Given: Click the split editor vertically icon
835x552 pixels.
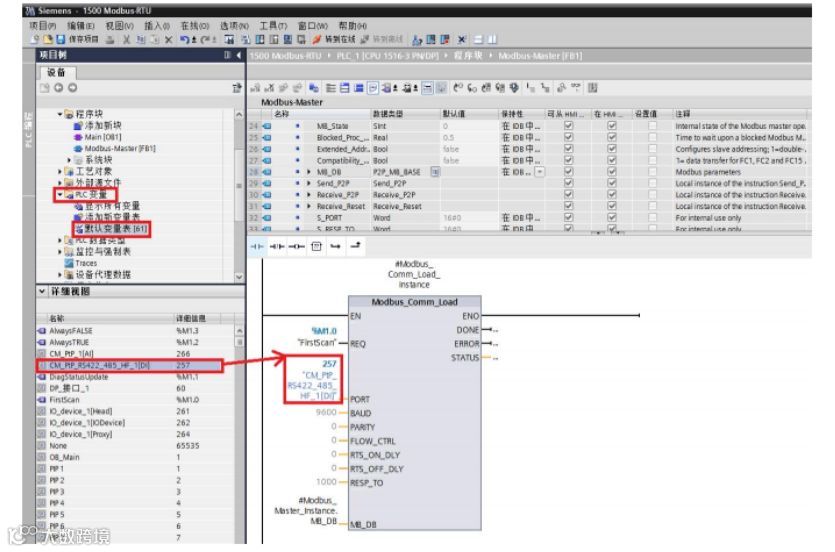Looking at the screenshot, I should click(492, 39).
